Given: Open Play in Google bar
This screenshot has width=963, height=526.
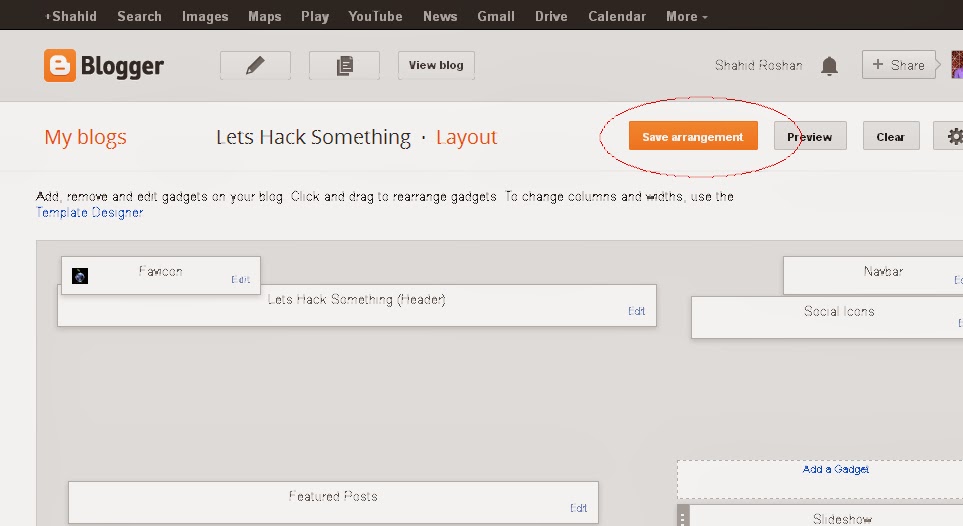Looking at the screenshot, I should [315, 17].
